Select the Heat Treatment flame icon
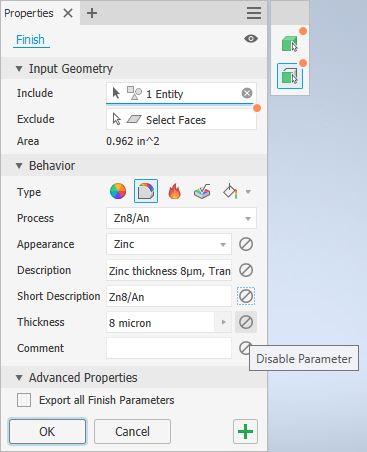 (x=174, y=191)
